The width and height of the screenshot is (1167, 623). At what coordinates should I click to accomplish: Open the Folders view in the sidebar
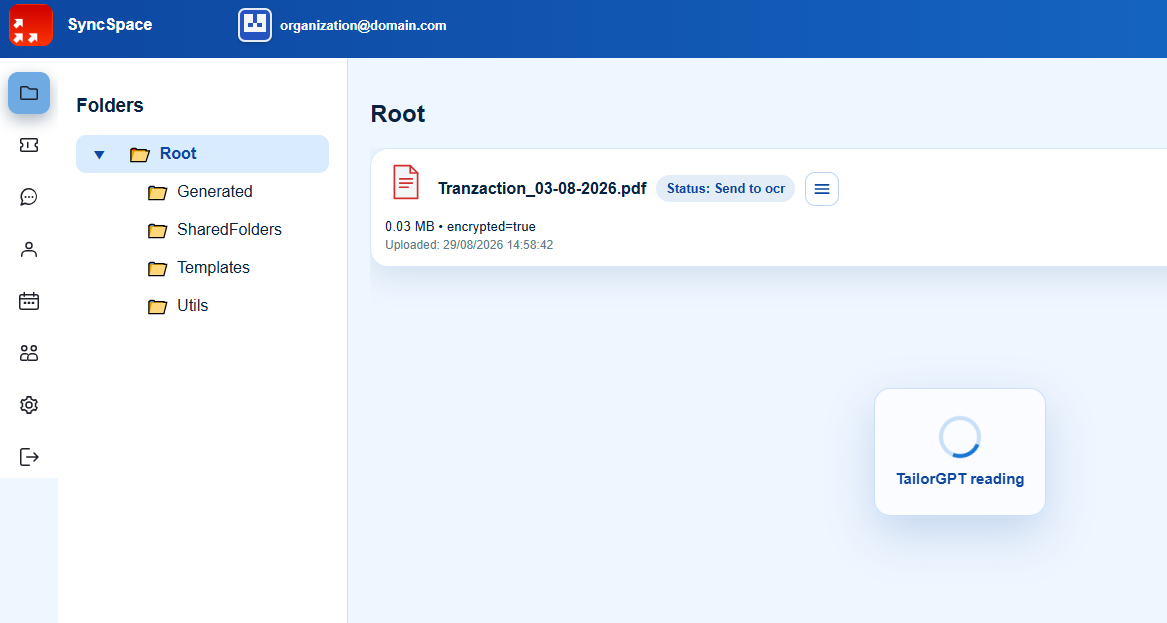click(29, 93)
